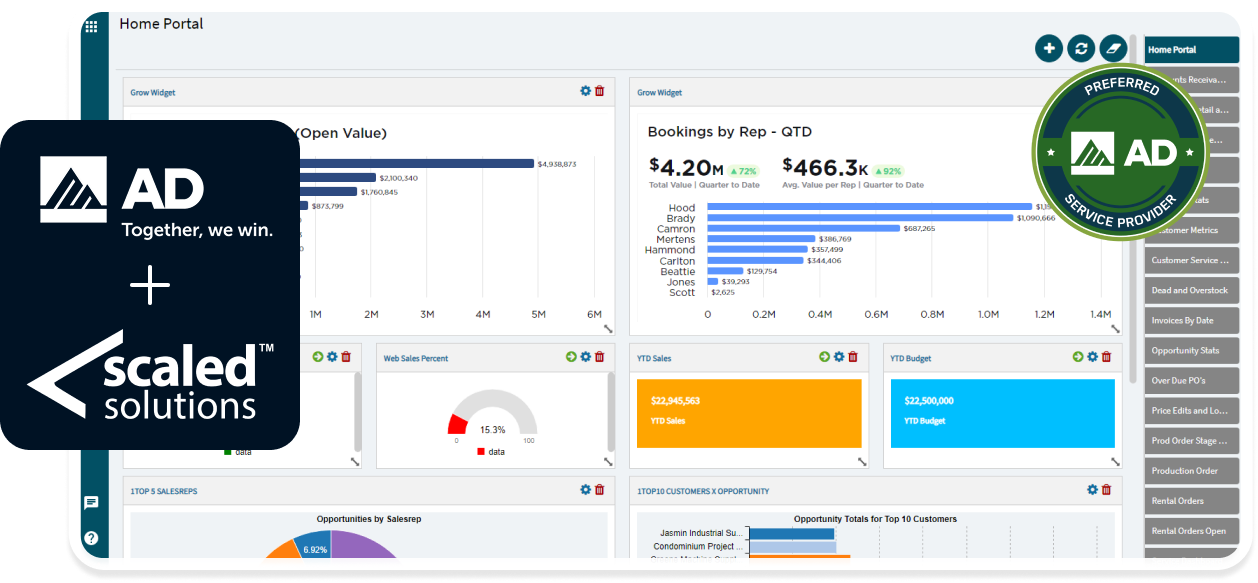Open settings gear on first Grow Widget
This screenshot has width=1258, height=583.
coord(586,91)
